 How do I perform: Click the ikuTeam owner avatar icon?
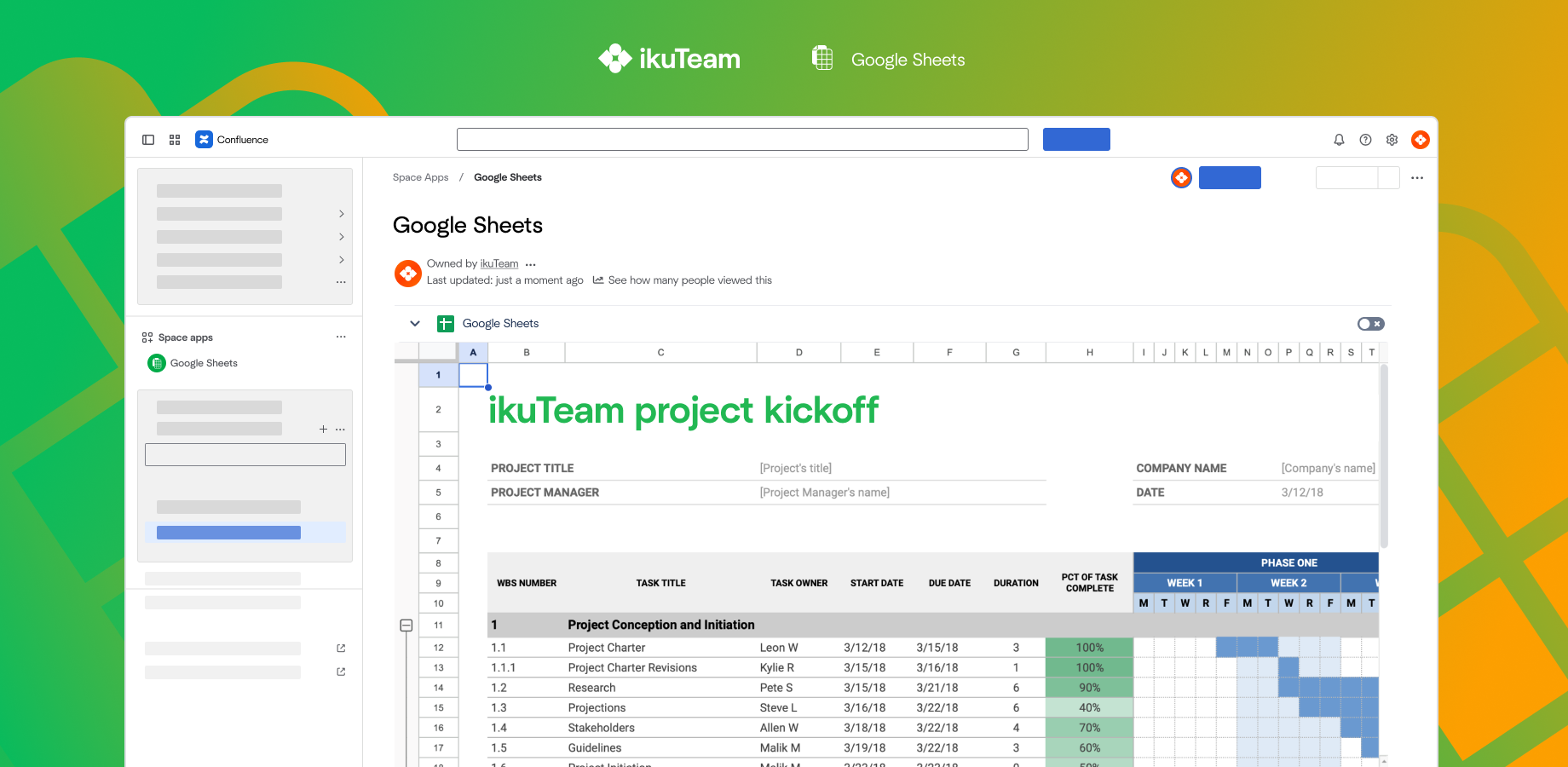(407, 273)
